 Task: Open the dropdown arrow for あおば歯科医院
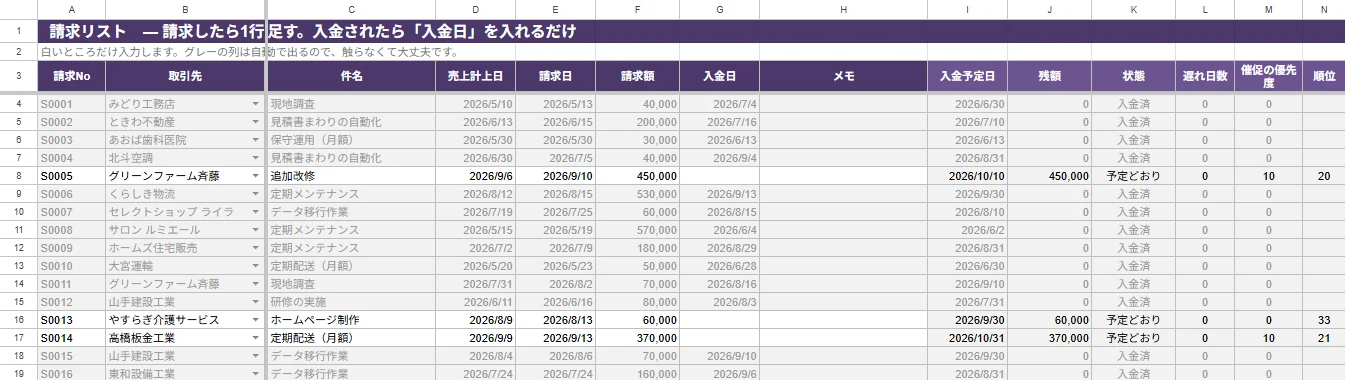(256, 139)
